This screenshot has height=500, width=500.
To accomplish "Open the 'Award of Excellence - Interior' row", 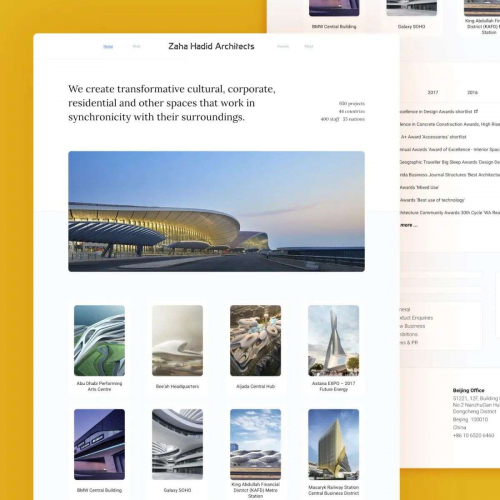I will 450,149.
